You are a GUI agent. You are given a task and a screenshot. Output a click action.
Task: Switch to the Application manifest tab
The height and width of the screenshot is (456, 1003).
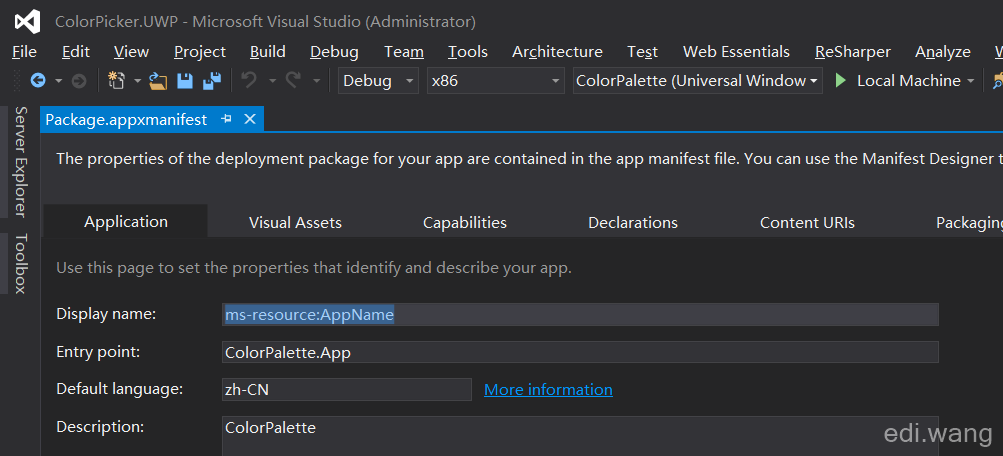[126, 221]
